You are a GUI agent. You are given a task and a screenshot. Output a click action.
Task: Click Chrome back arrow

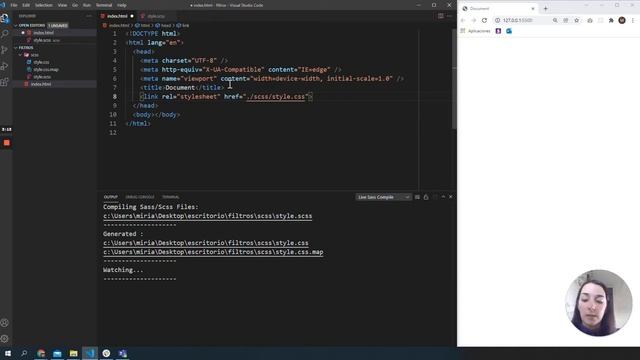(463, 20)
